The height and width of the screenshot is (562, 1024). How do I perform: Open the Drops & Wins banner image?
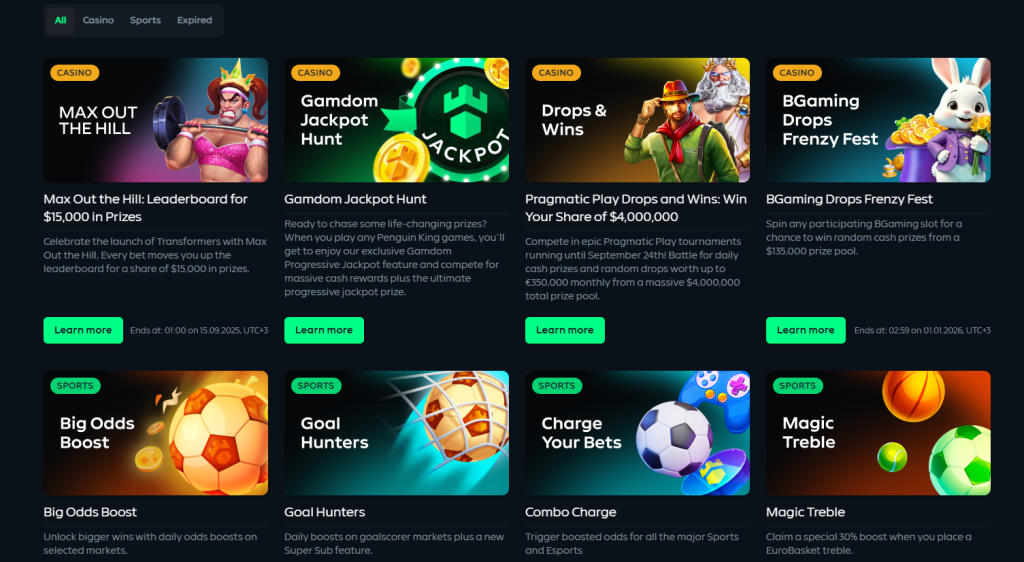[637, 120]
